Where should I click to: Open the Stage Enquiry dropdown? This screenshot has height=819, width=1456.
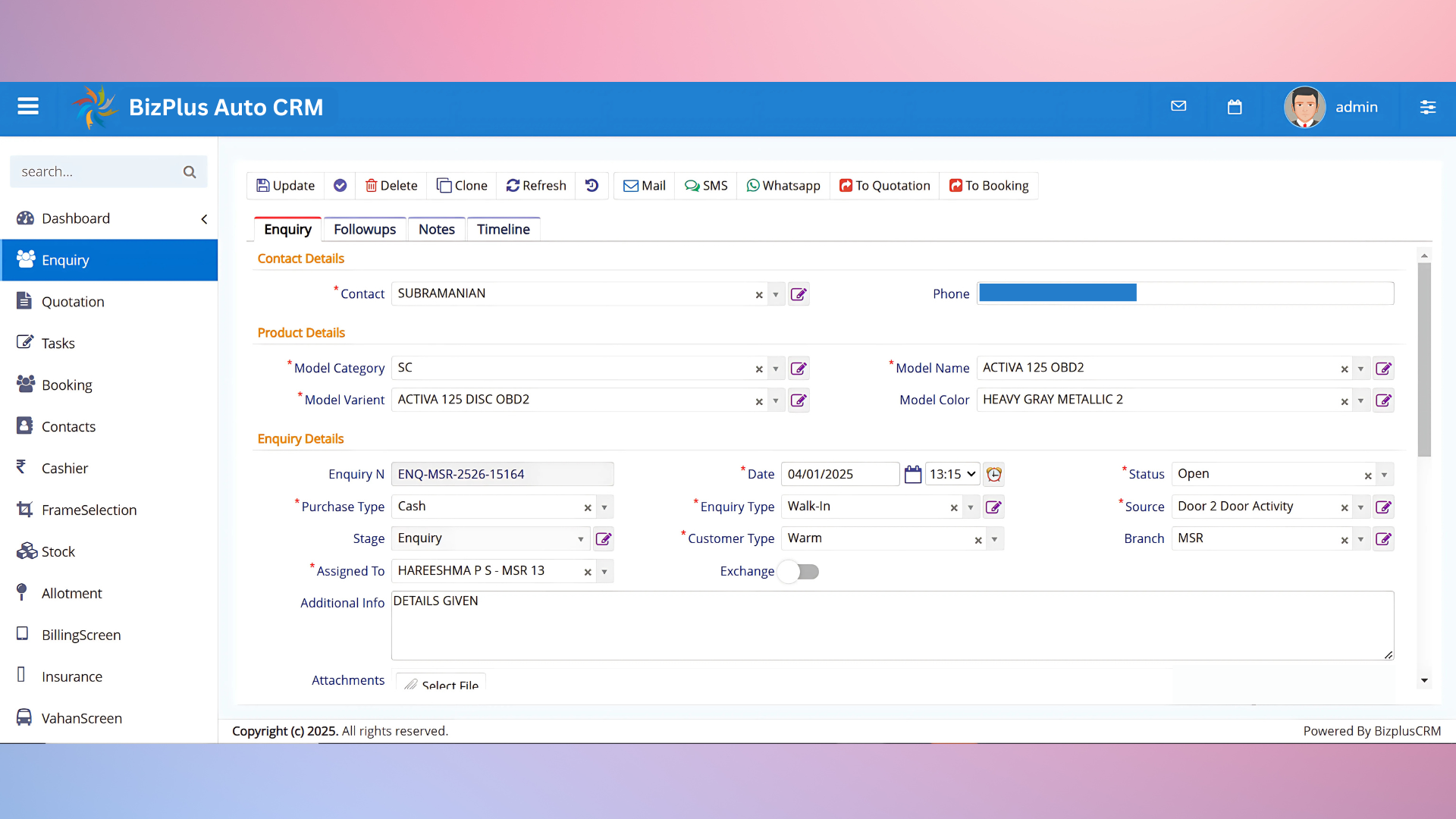pos(491,539)
